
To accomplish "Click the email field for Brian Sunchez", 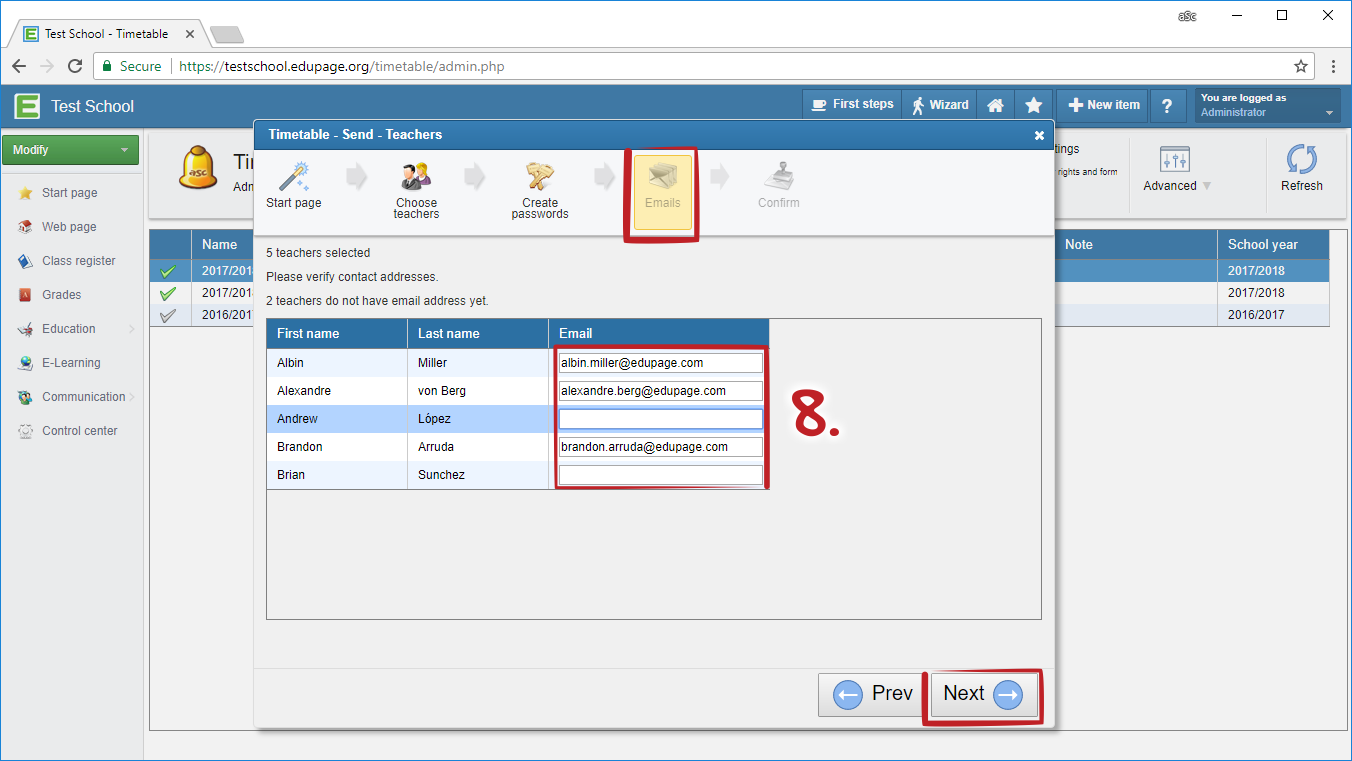I will click(660, 475).
